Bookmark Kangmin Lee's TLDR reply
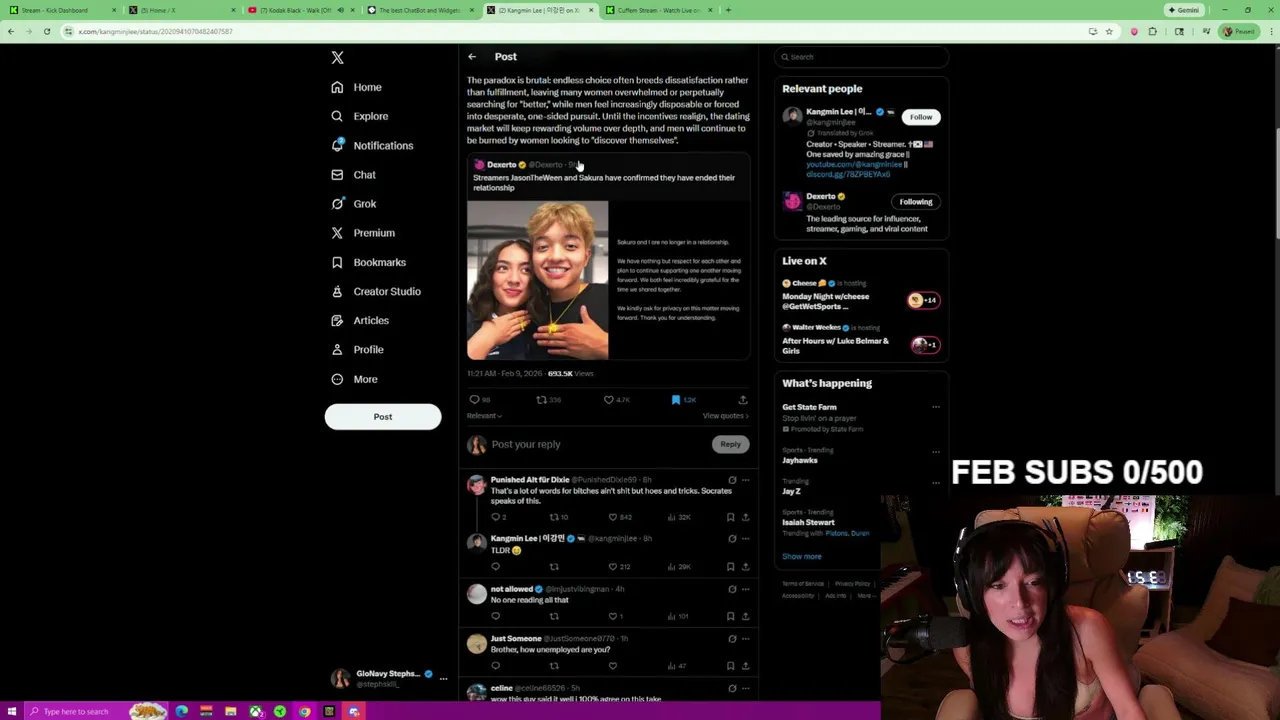Viewport: 1280px width, 720px height. click(x=730, y=567)
